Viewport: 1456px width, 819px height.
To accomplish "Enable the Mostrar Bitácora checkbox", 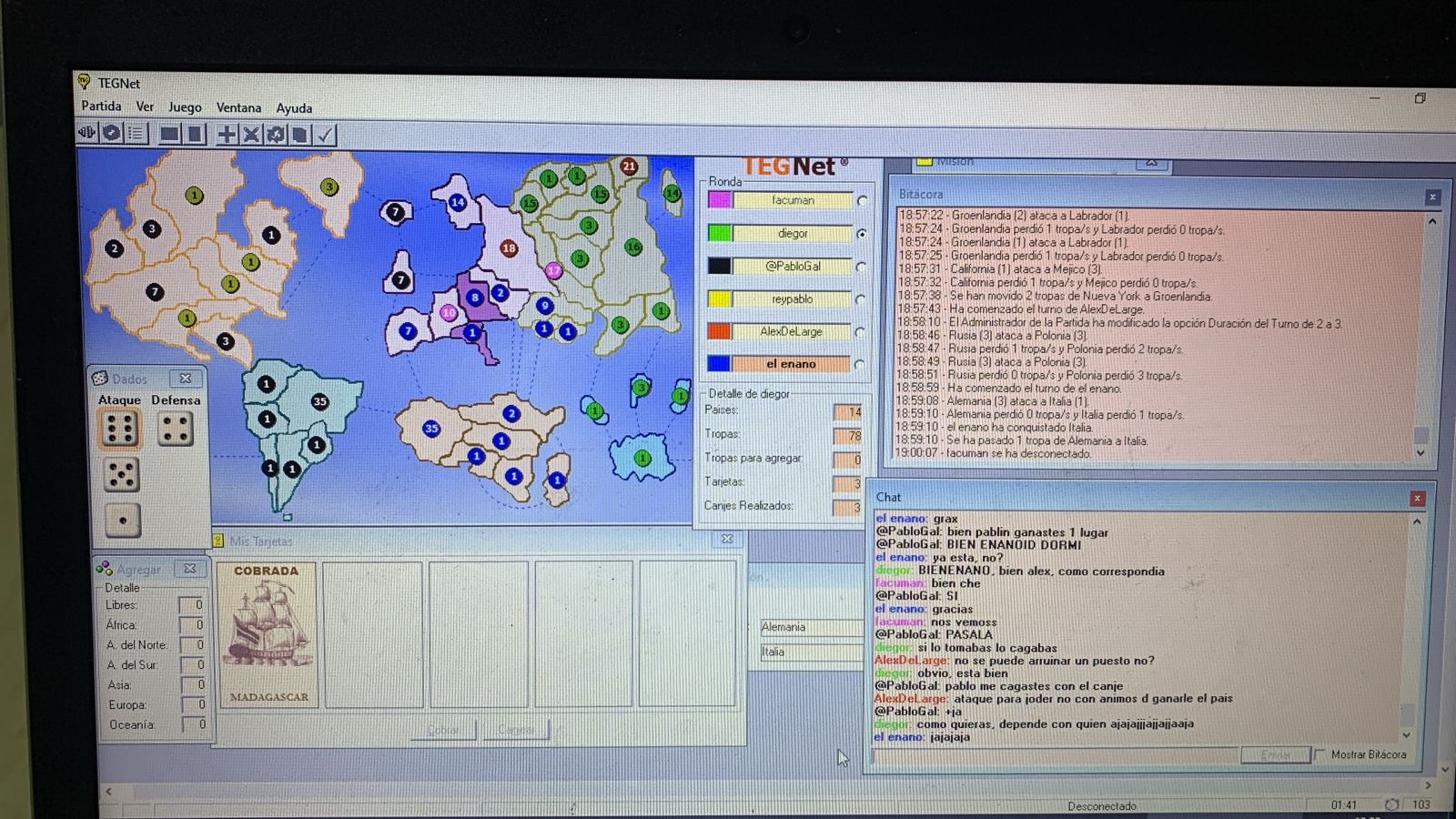I will click(x=1320, y=754).
